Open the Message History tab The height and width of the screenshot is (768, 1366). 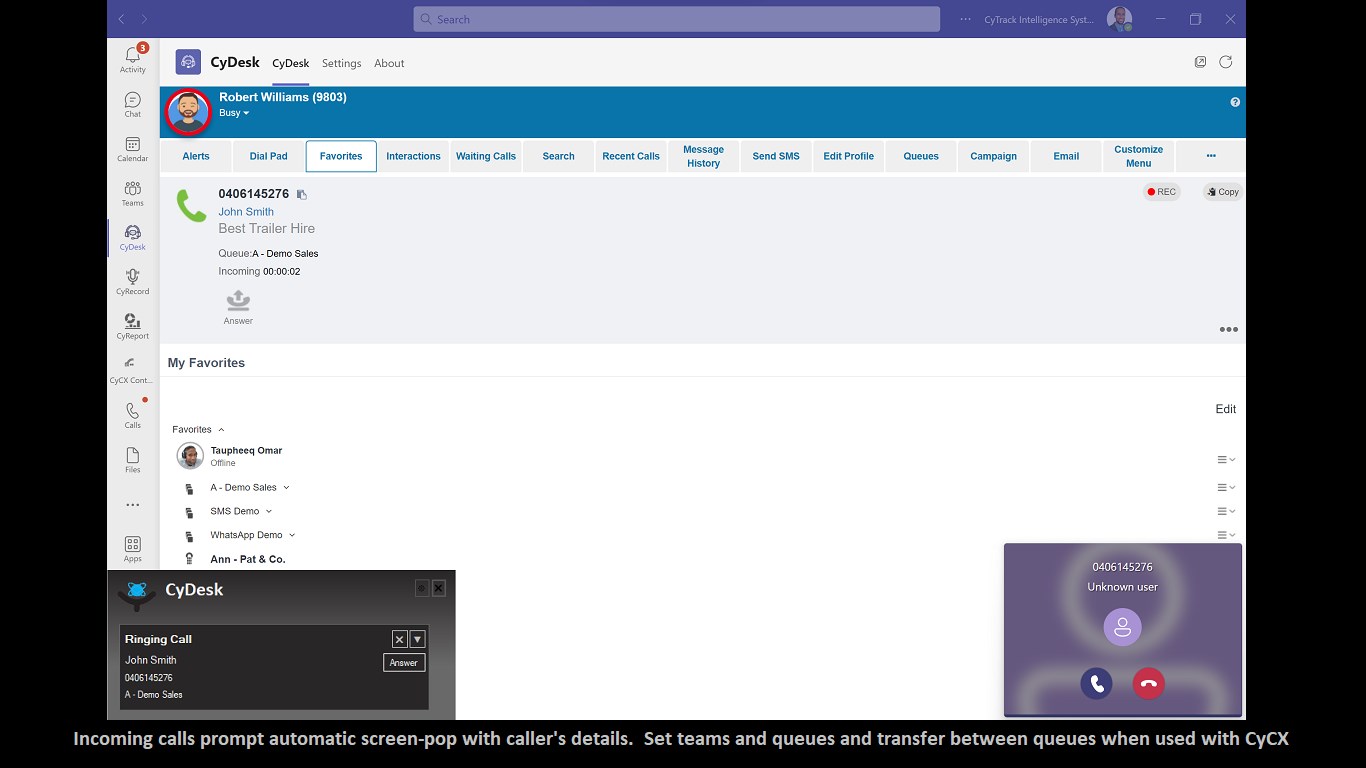coord(703,156)
